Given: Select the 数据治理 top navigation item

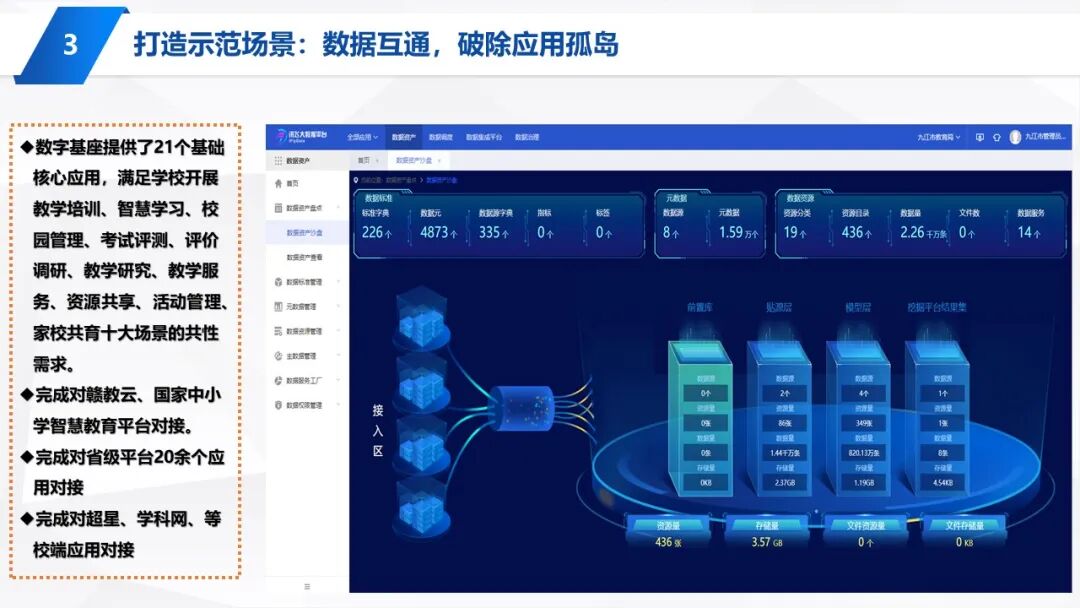Looking at the screenshot, I should [x=526, y=135].
